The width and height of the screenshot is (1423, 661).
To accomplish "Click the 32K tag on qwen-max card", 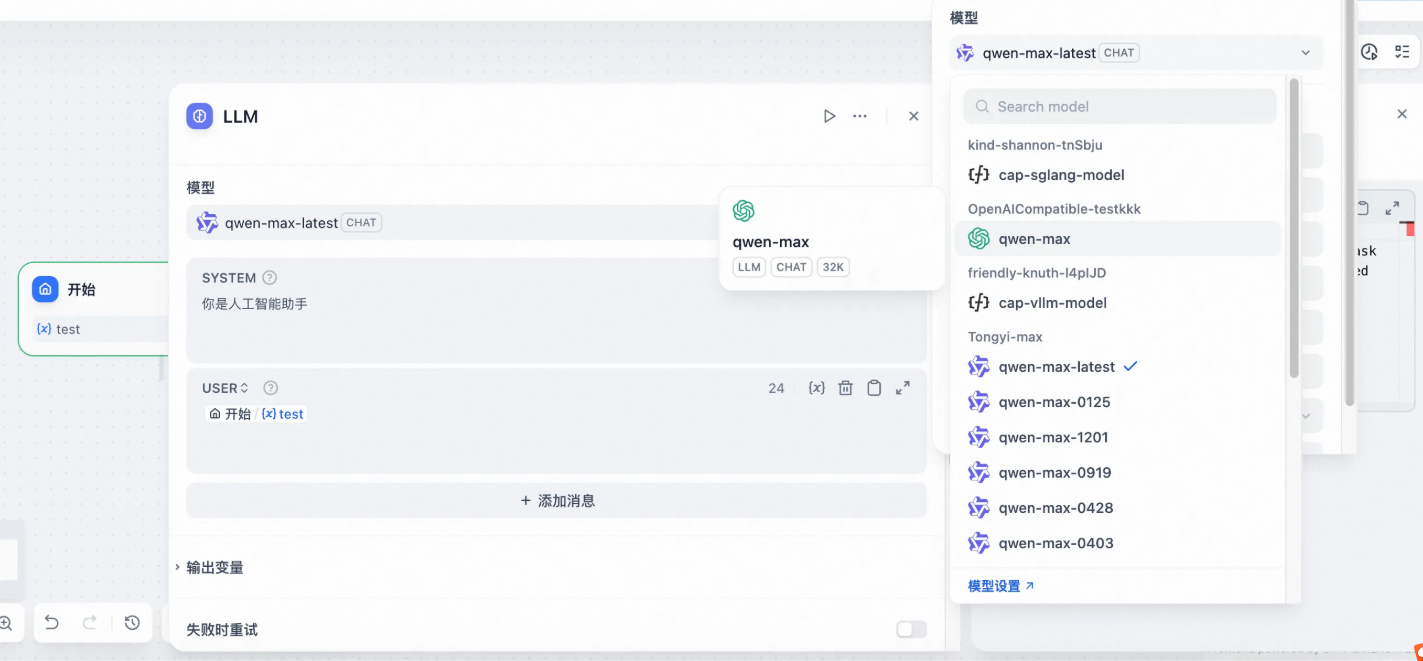I will tap(833, 267).
